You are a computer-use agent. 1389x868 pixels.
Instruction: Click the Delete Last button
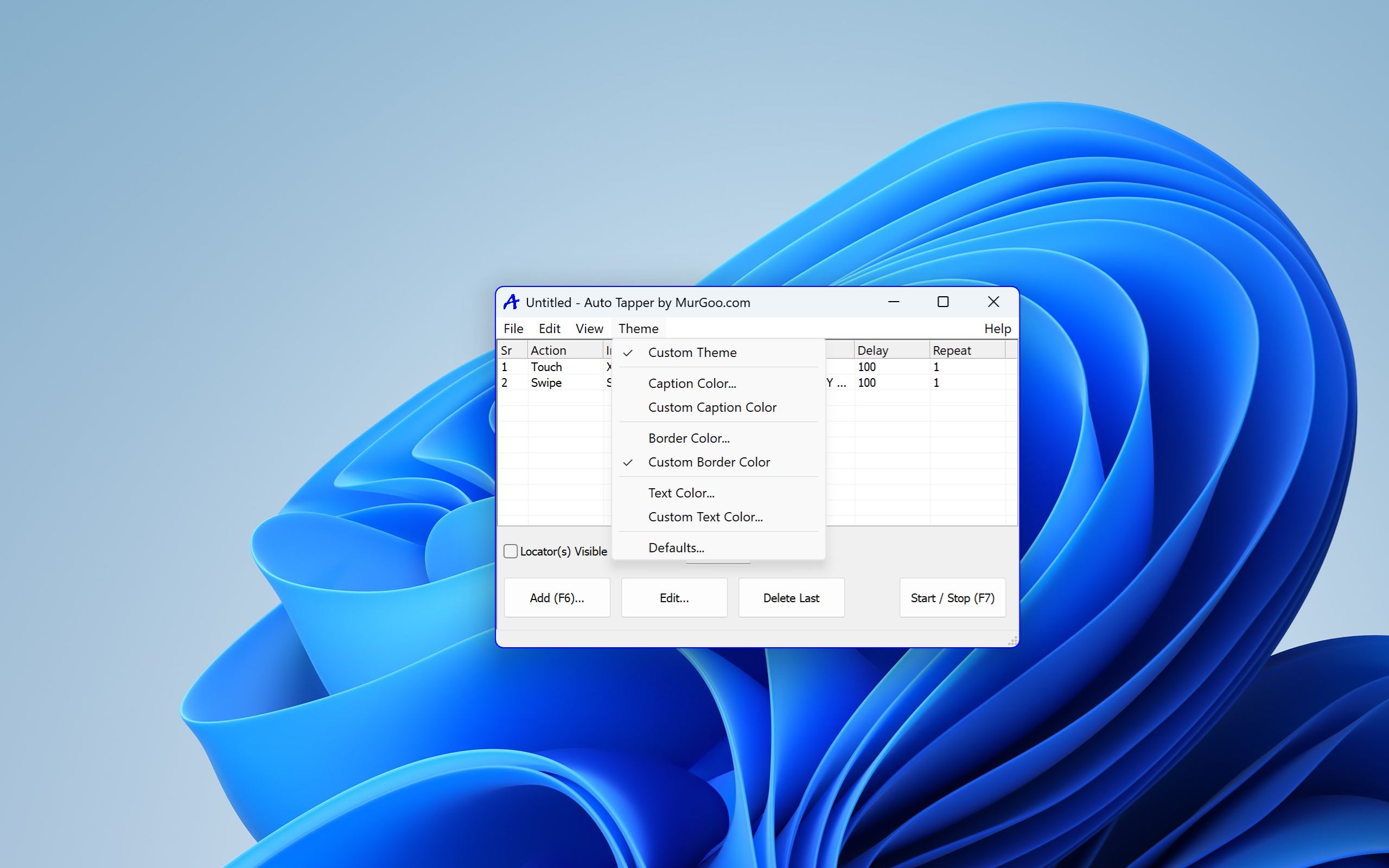pos(791,597)
